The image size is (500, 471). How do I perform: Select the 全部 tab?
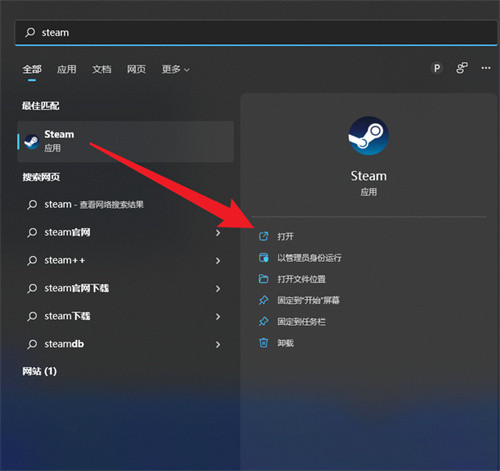[x=32, y=69]
